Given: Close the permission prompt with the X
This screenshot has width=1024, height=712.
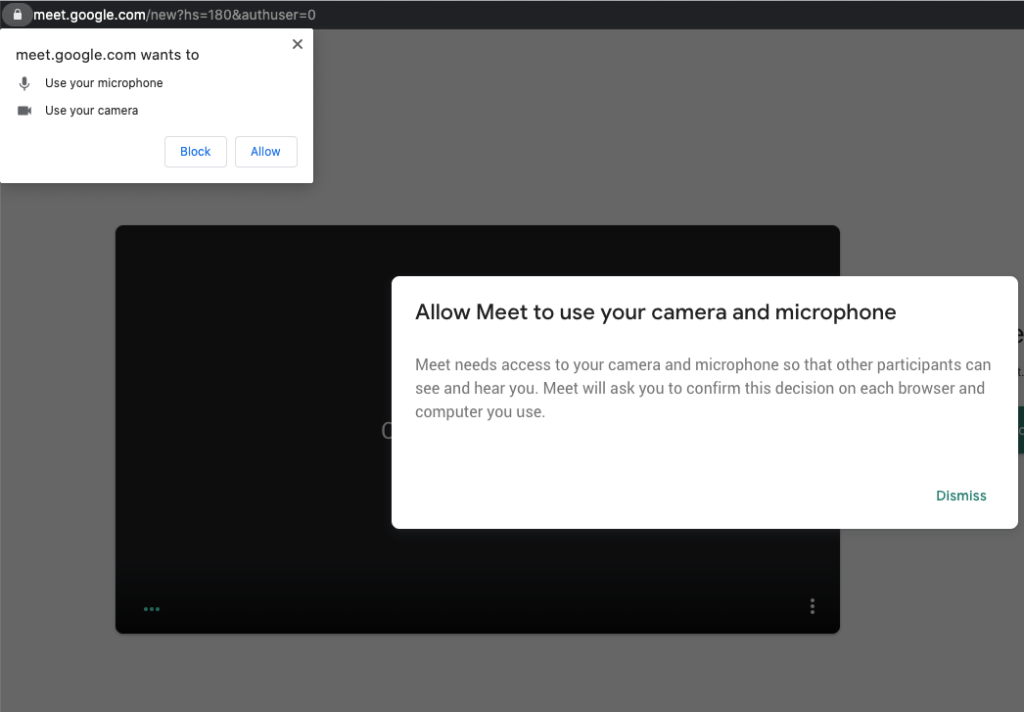Looking at the screenshot, I should tap(297, 44).
